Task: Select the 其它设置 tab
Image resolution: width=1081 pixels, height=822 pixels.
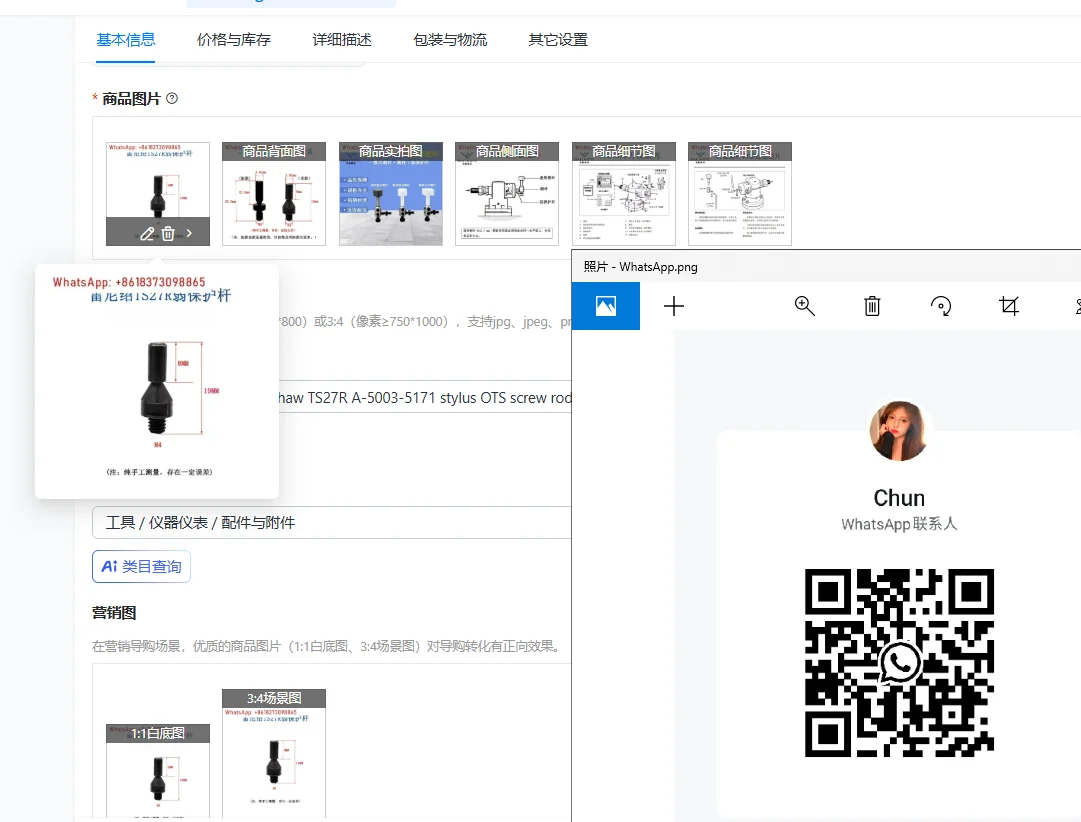Action: (x=558, y=40)
